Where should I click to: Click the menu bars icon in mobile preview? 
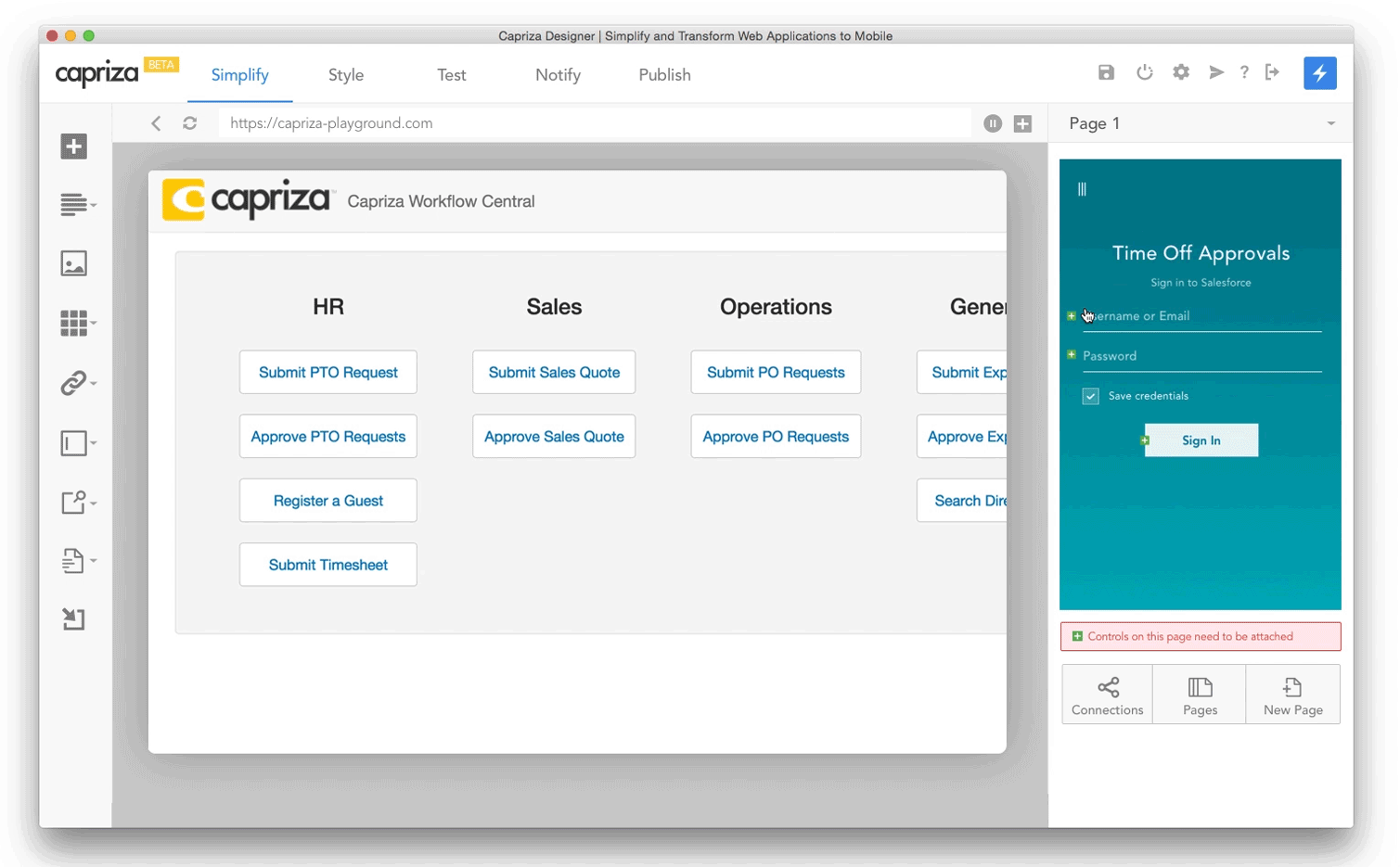tap(1082, 189)
